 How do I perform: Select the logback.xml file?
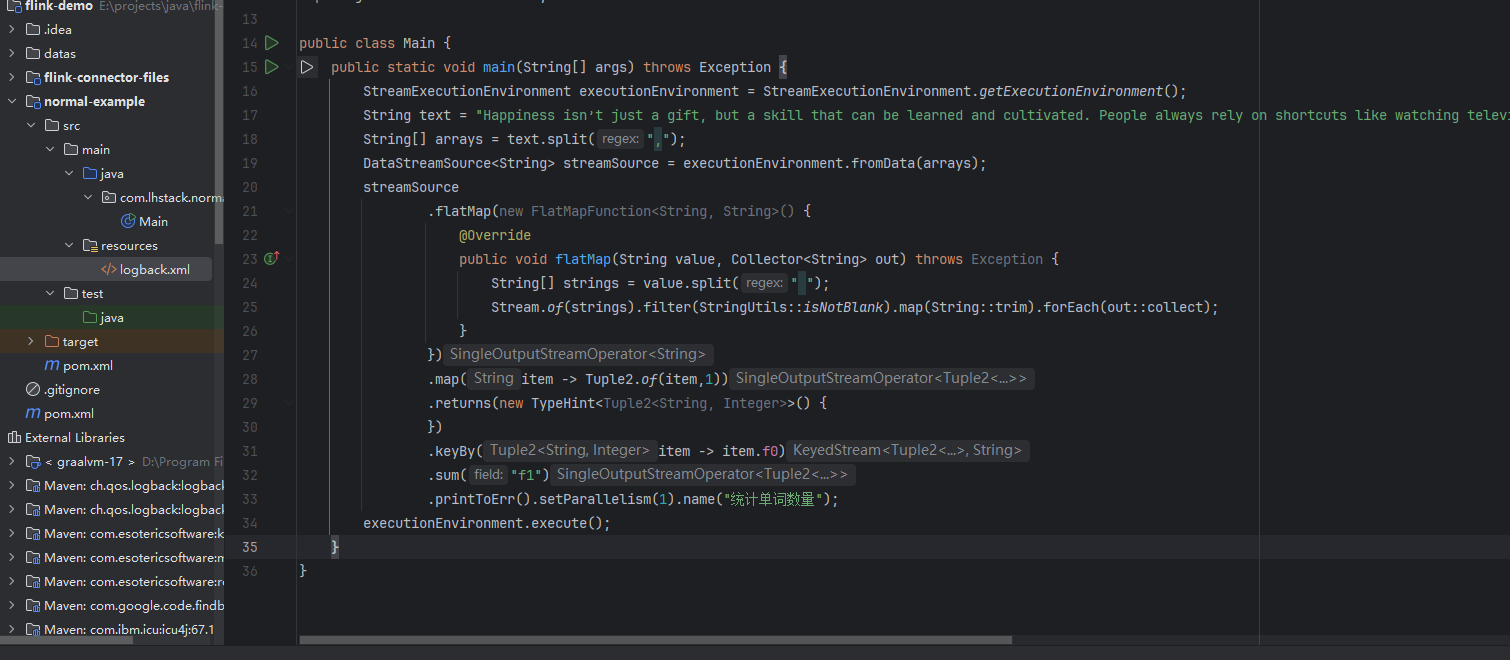tap(154, 269)
